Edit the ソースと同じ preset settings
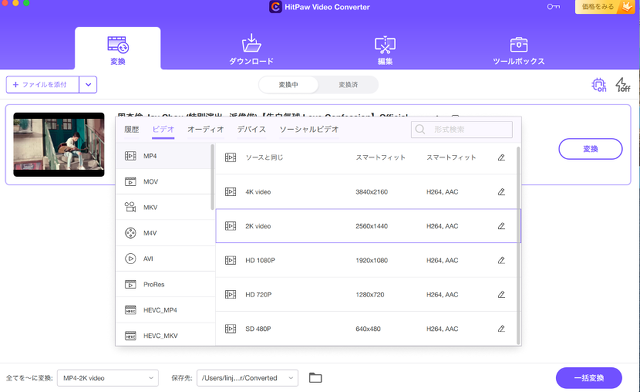640x392 pixels. (501, 158)
